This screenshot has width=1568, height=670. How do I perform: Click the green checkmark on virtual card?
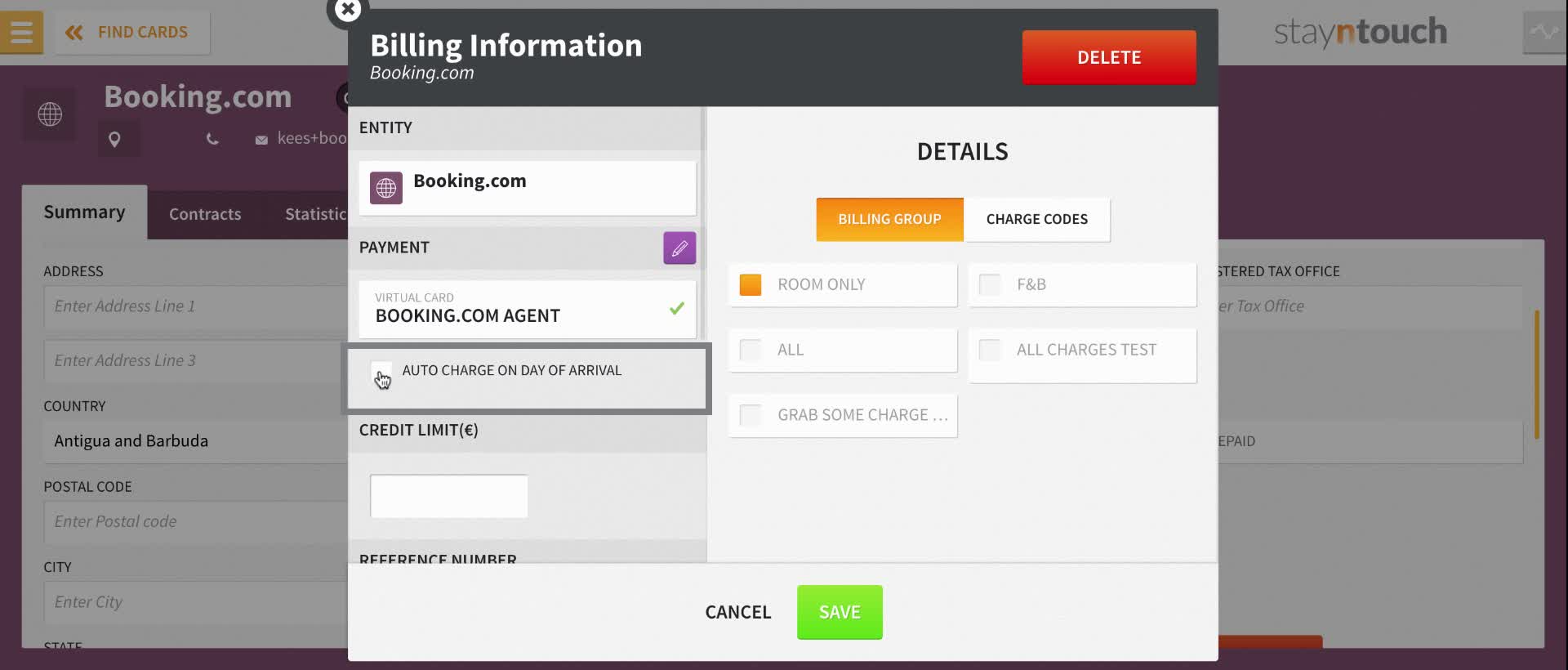tap(677, 308)
